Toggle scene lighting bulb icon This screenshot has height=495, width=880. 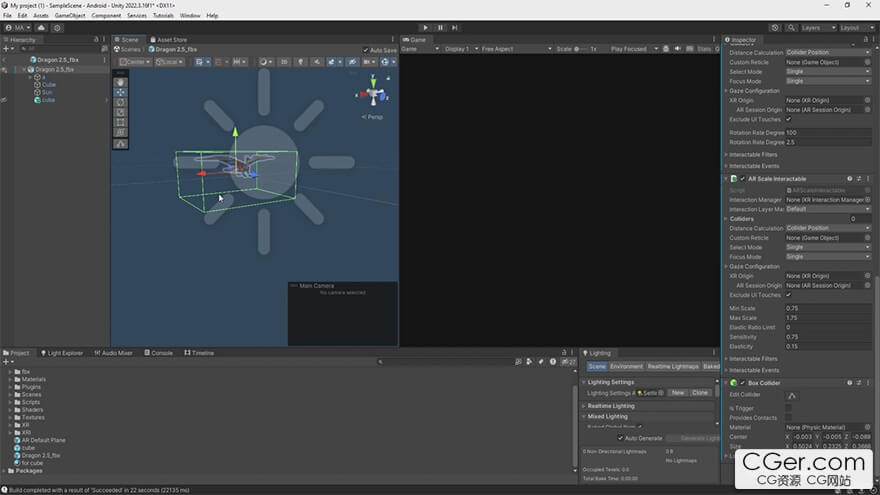tap(300, 62)
